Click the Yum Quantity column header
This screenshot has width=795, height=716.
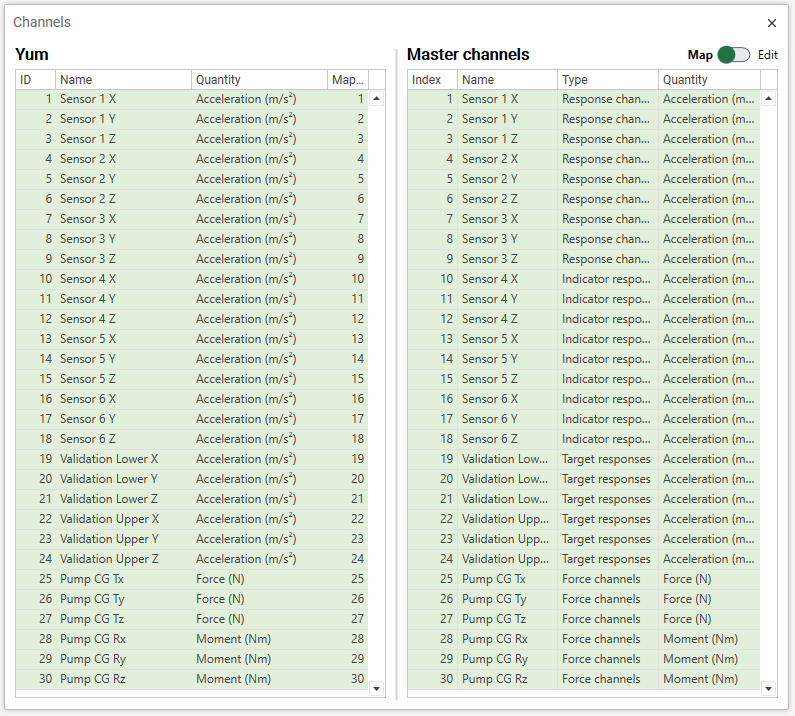258,80
